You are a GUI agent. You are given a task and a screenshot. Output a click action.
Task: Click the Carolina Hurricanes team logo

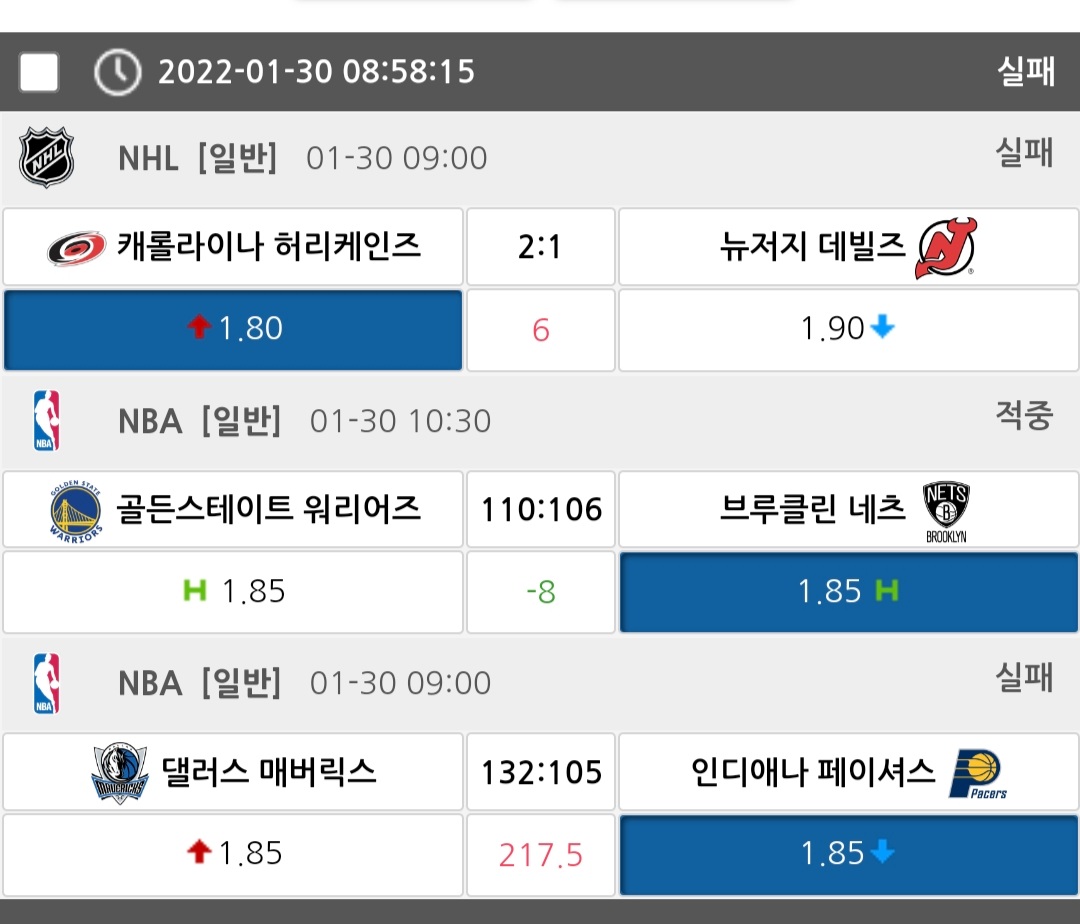[76, 247]
